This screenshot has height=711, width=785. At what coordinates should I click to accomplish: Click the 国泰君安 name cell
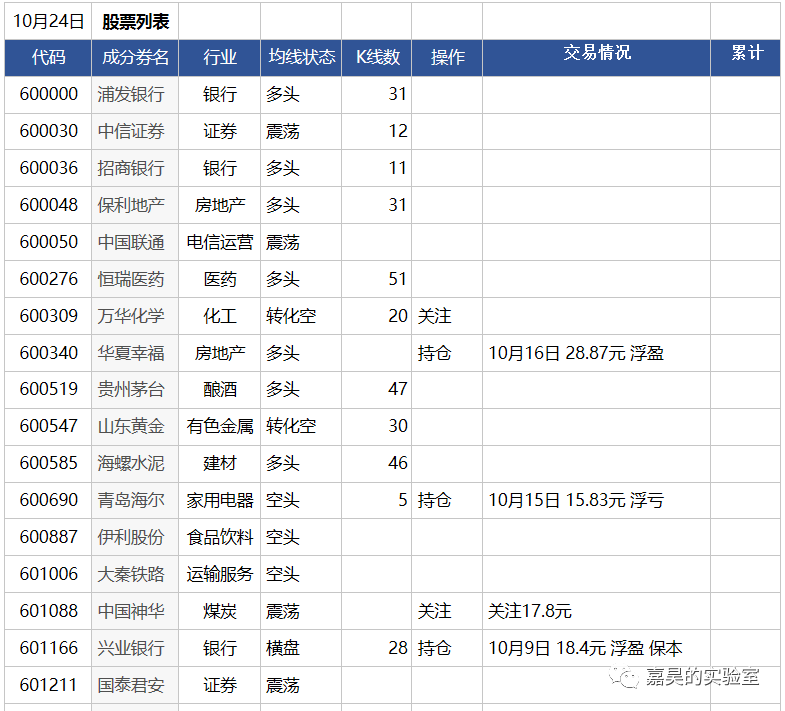coord(135,685)
